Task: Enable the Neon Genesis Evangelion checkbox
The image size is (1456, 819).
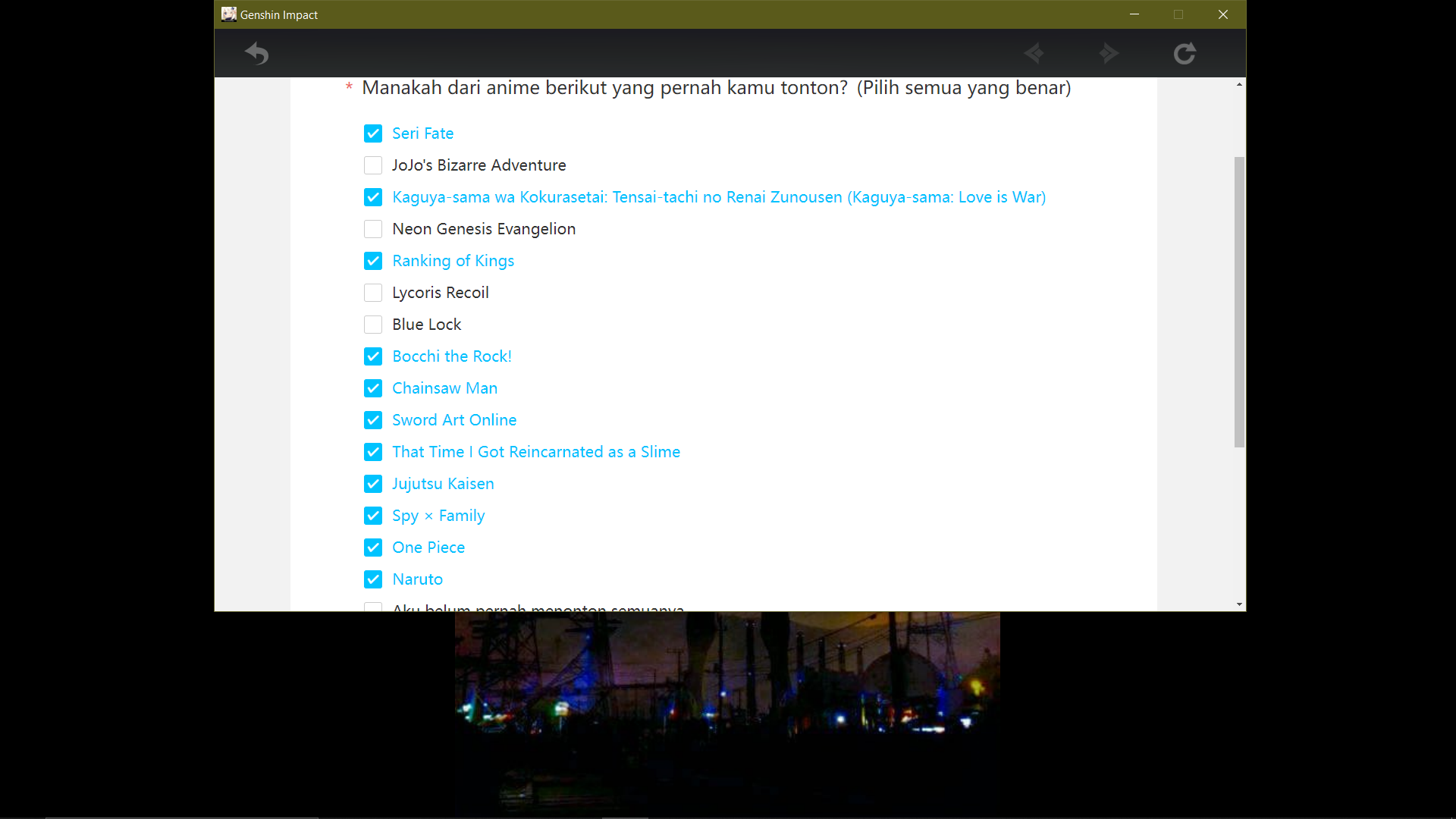Action: [373, 229]
